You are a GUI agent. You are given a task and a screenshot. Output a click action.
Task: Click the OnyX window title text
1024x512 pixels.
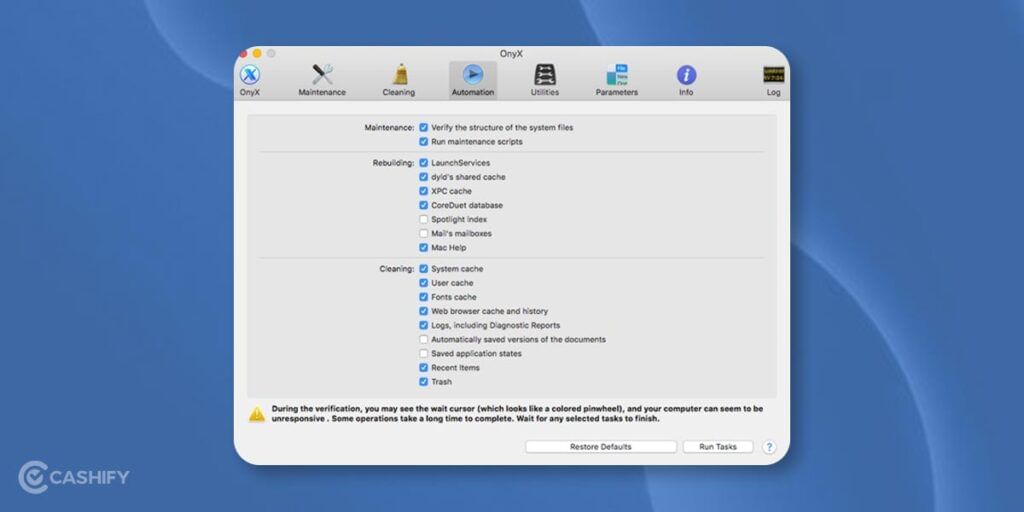click(x=511, y=54)
